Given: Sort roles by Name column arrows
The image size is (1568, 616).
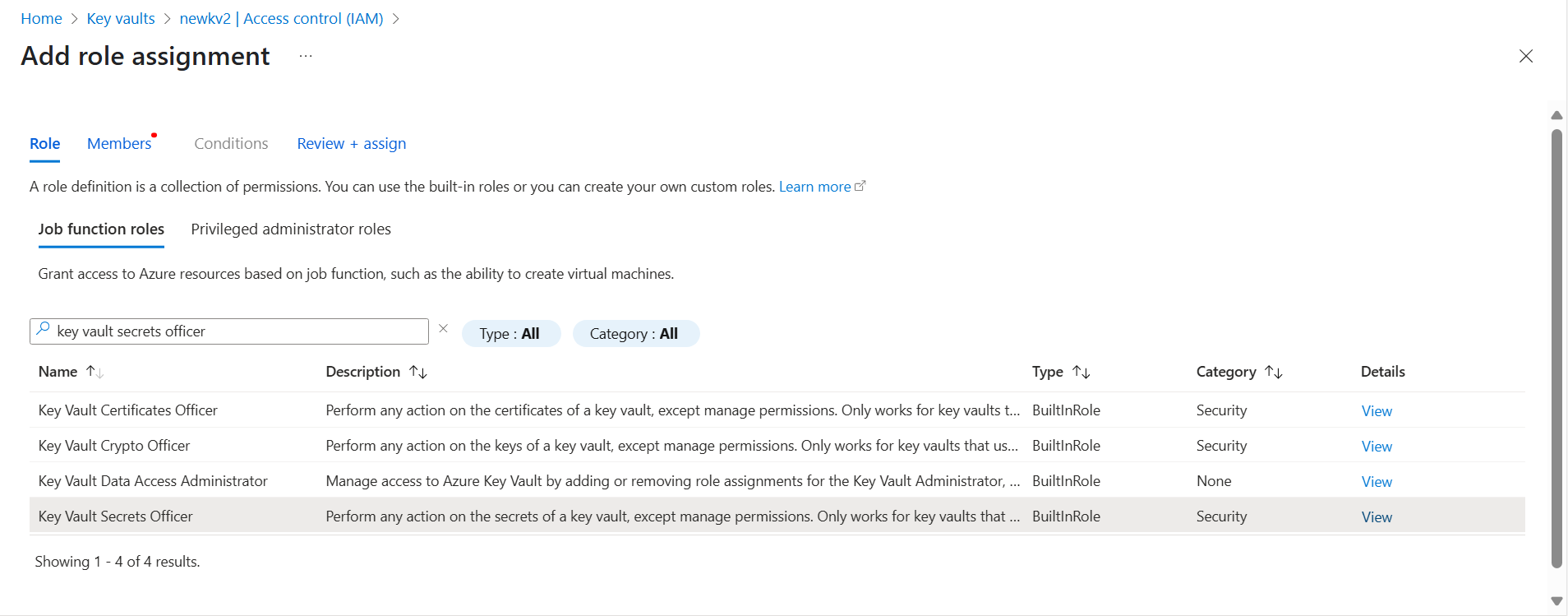Looking at the screenshot, I should tap(95, 372).
